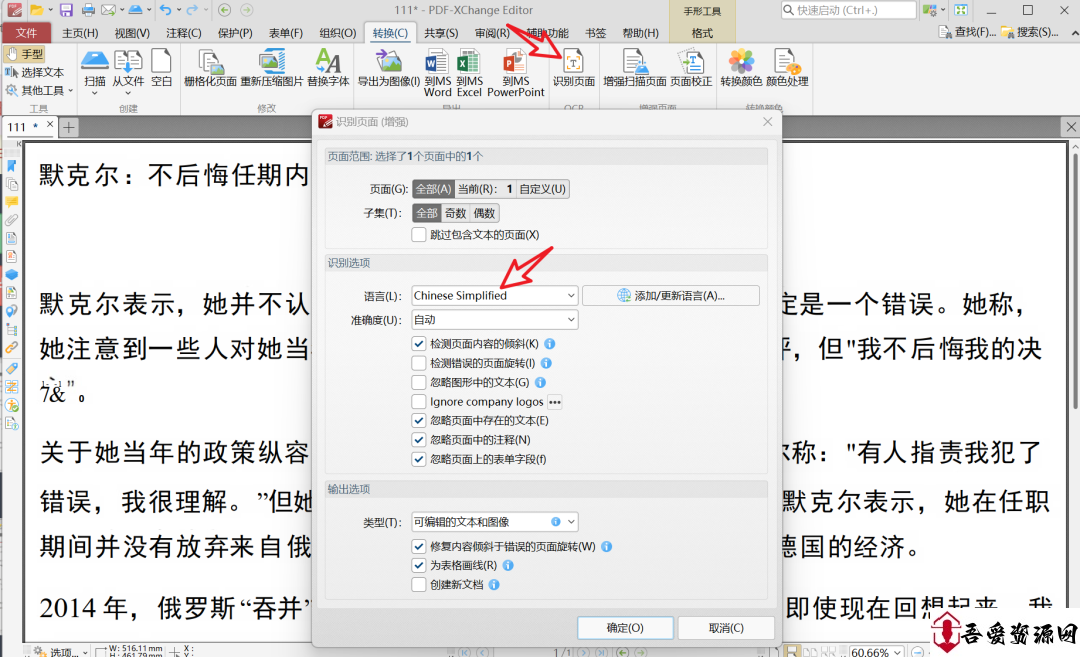Viewport: 1080px width, 657px height.
Task: Select the 页面校正 deskew icon
Action: pyautogui.click(x=691, y=68)
